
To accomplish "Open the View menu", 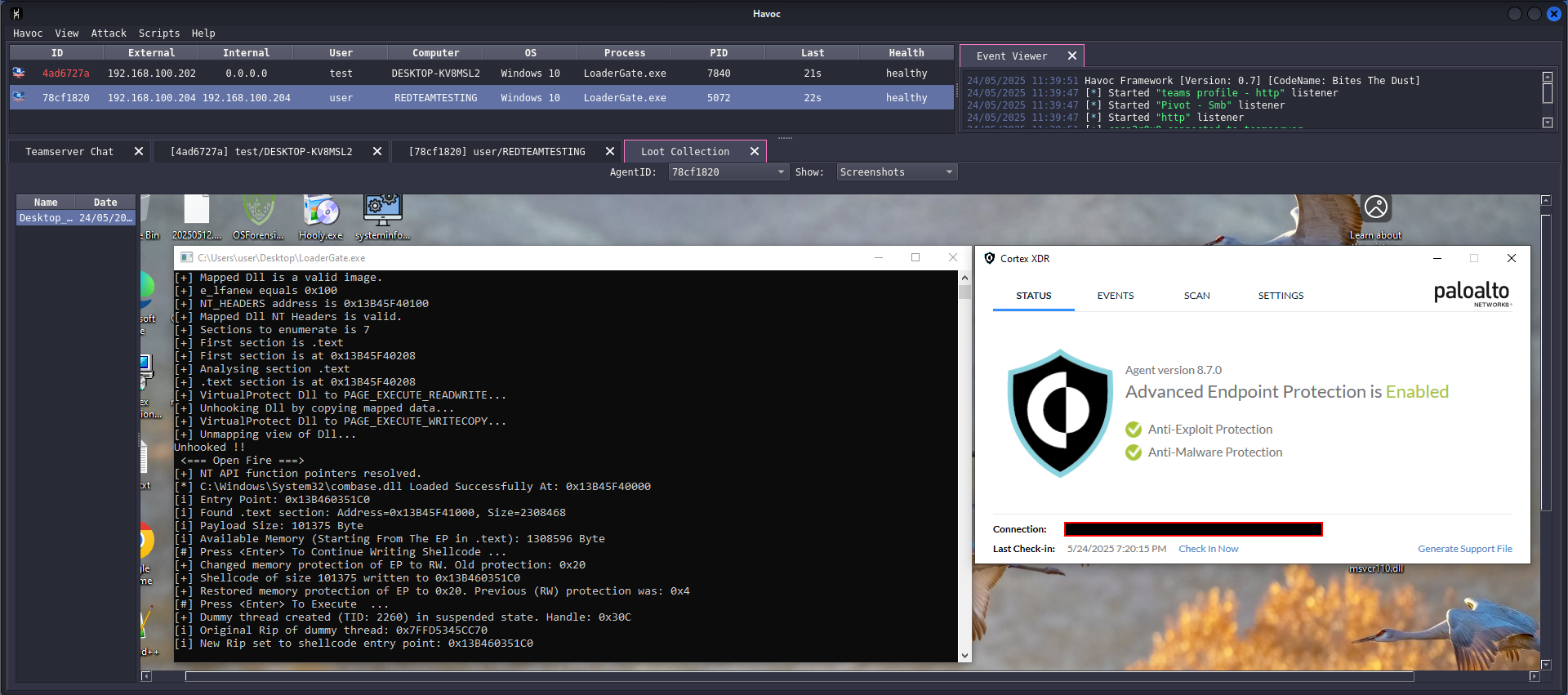I will 66,33.
